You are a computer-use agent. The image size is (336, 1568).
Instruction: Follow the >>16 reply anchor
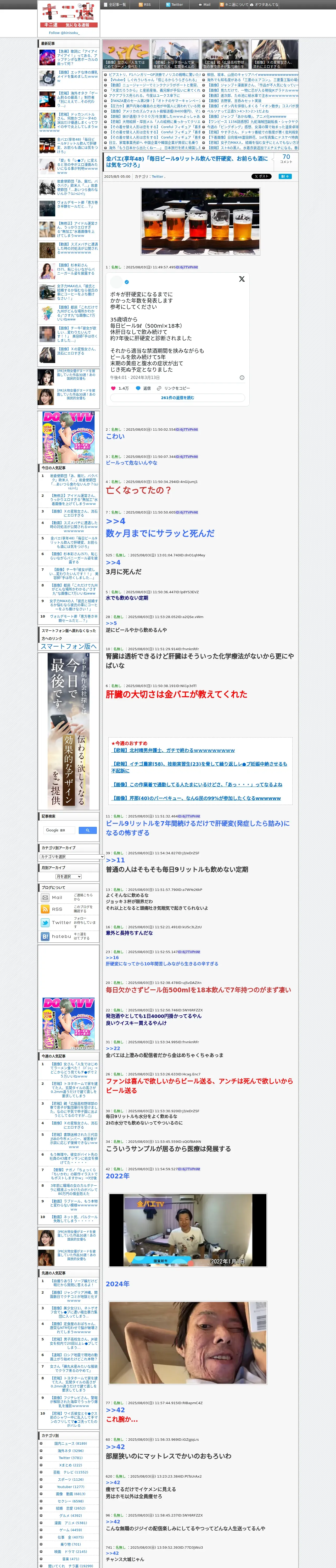pyautogui.click(x=113, y=958)
